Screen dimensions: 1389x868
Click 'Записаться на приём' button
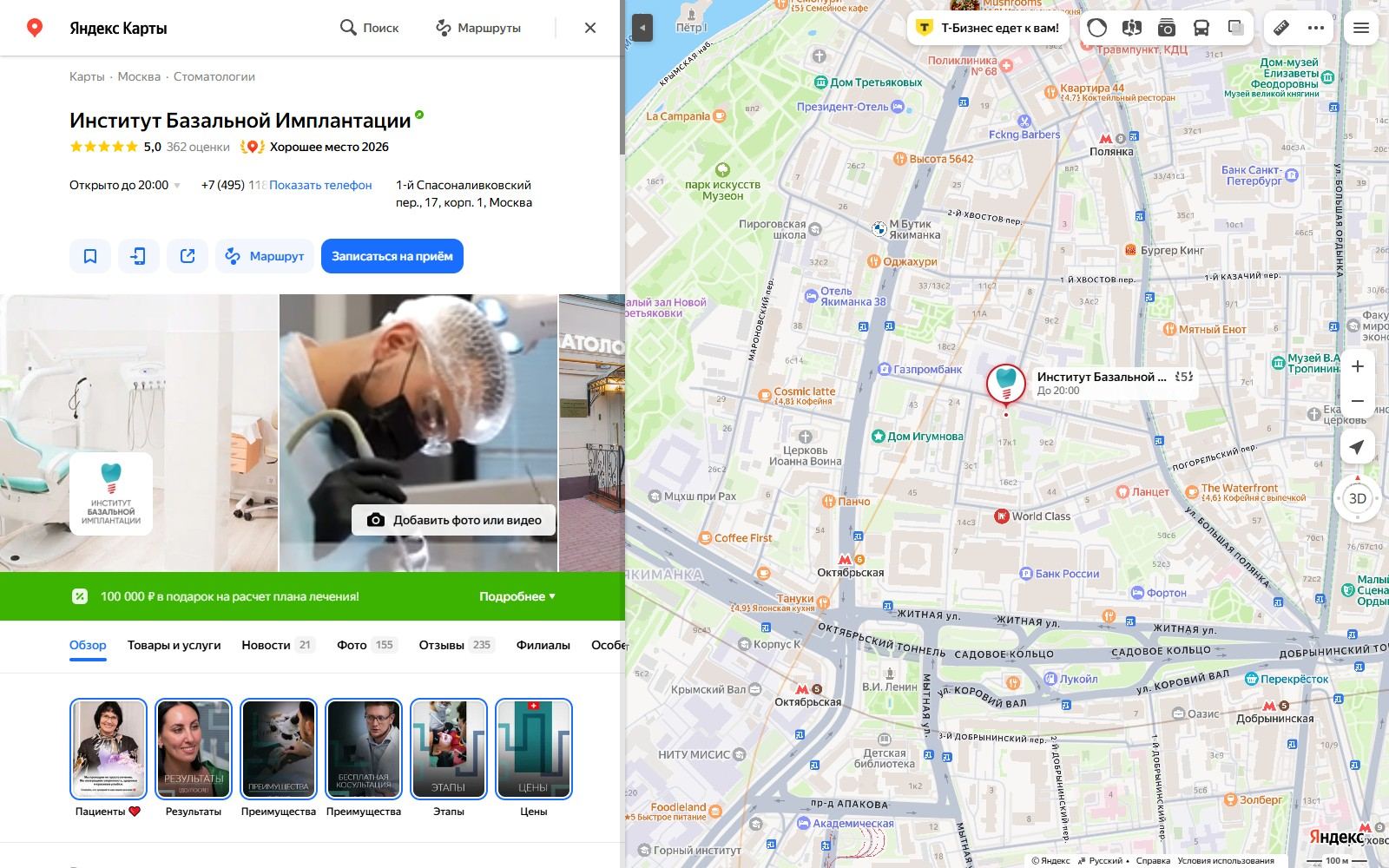click(392, 256)
